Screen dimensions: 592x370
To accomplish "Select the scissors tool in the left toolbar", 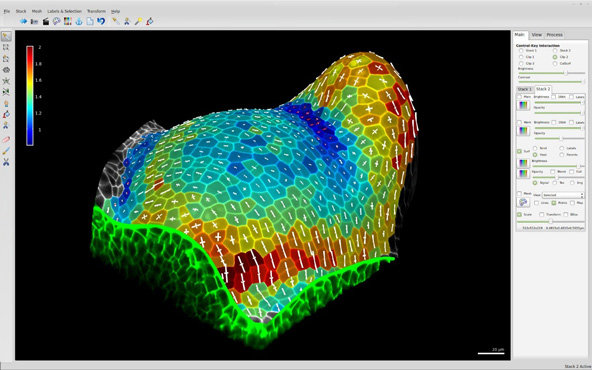I will tap(6, 162).
